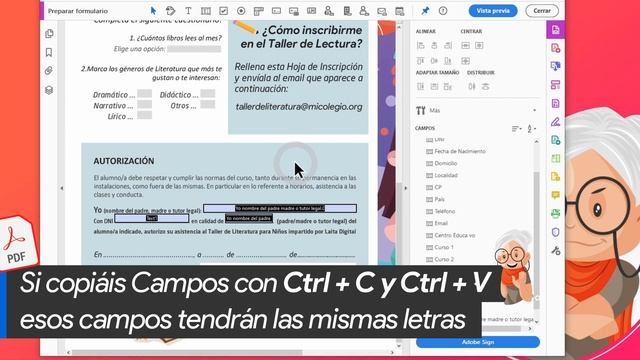Choose the dropdown field tool
640x360 pixels.
click(276, 11)
